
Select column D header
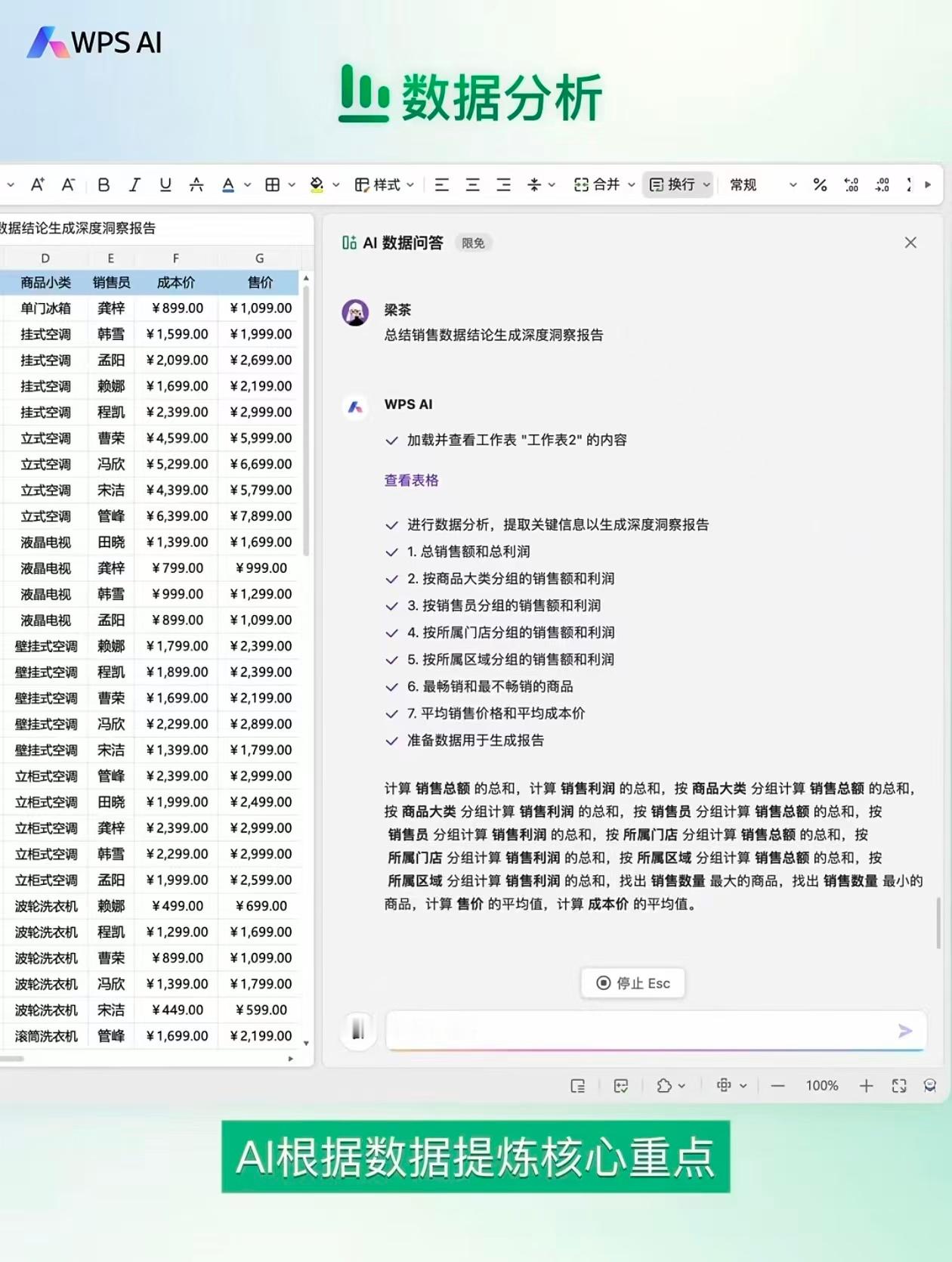[x=45, y=258]
